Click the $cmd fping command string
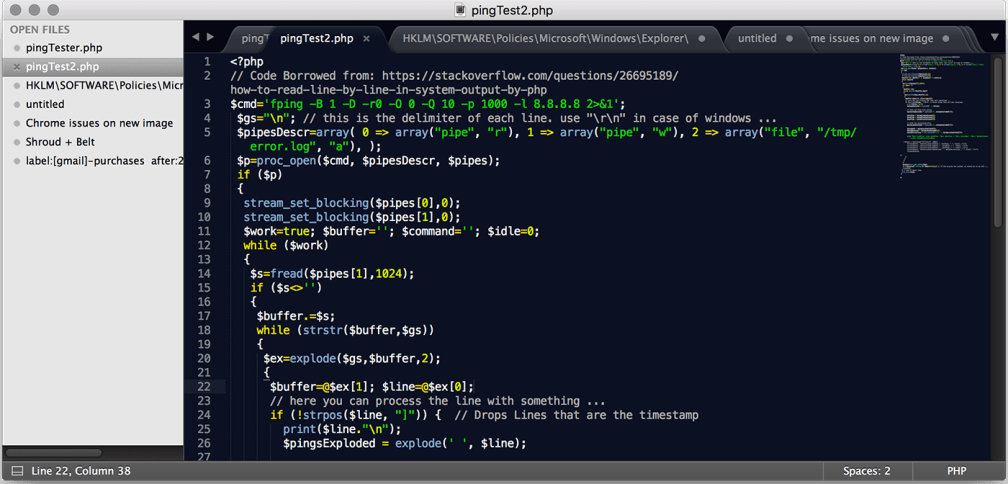Image resolution: width=1008 pixels, height=484 pixels. point(428,104)
